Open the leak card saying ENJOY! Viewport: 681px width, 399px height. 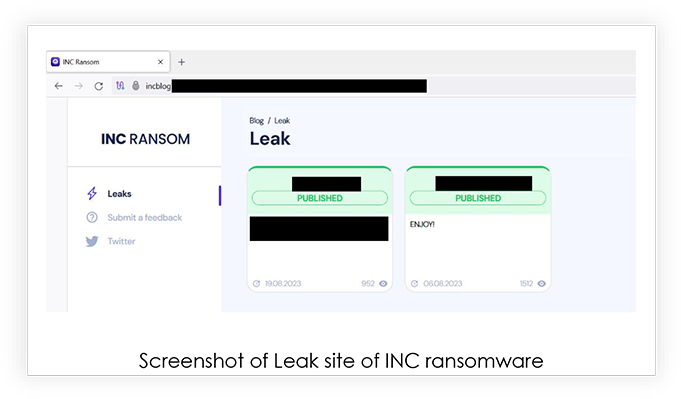click(x=478, y=229)
